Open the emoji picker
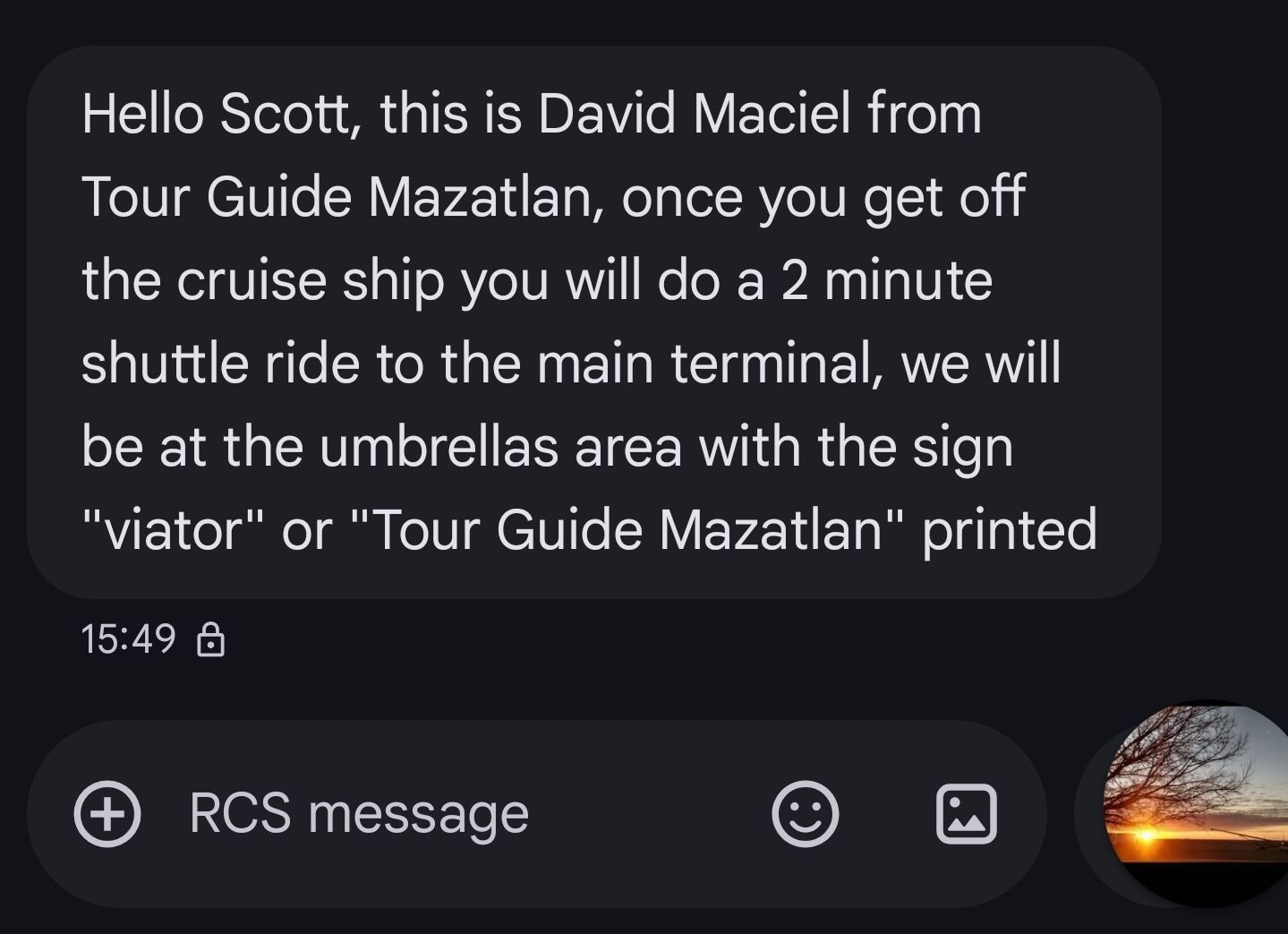 point(805,814)
